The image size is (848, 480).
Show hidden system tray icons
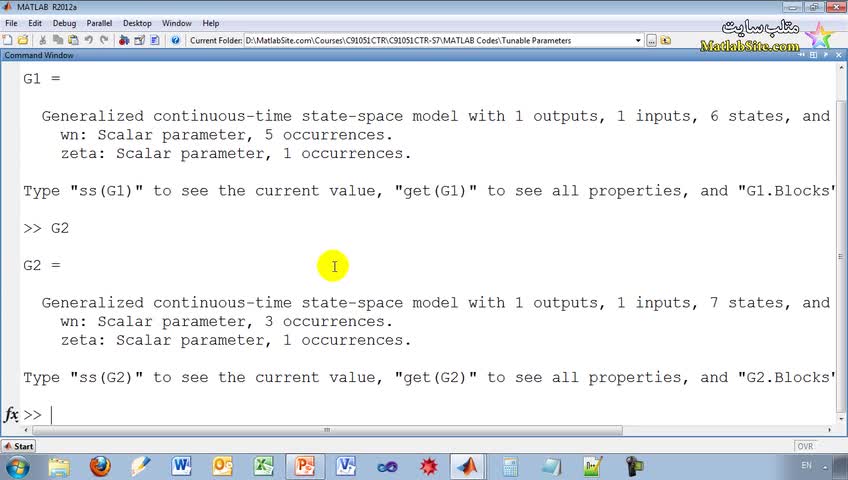pos(825,466)
